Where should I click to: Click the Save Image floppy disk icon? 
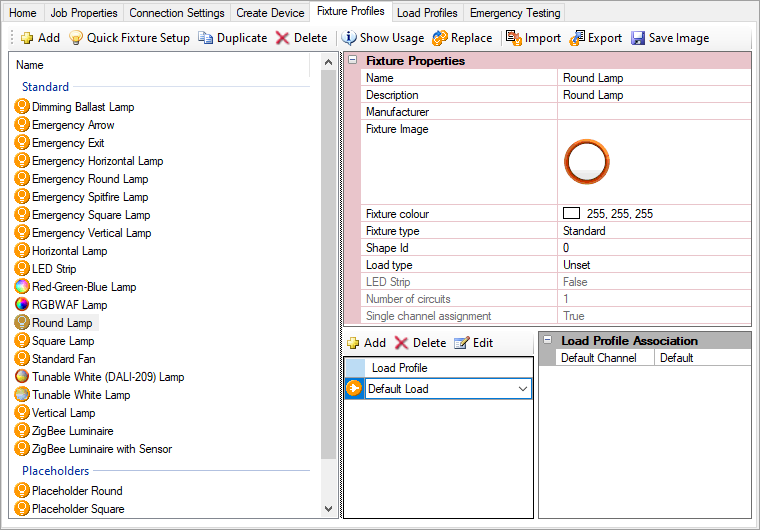point(638,38)
